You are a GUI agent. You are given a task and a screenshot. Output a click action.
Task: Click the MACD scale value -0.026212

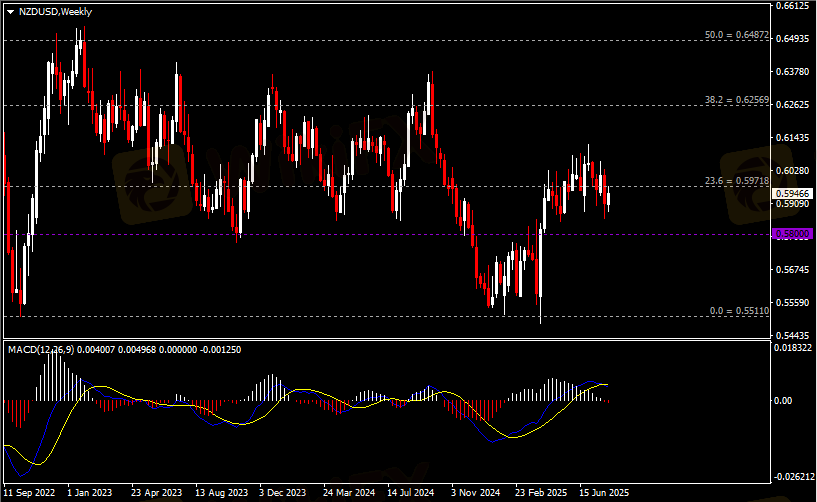(792, 477)
